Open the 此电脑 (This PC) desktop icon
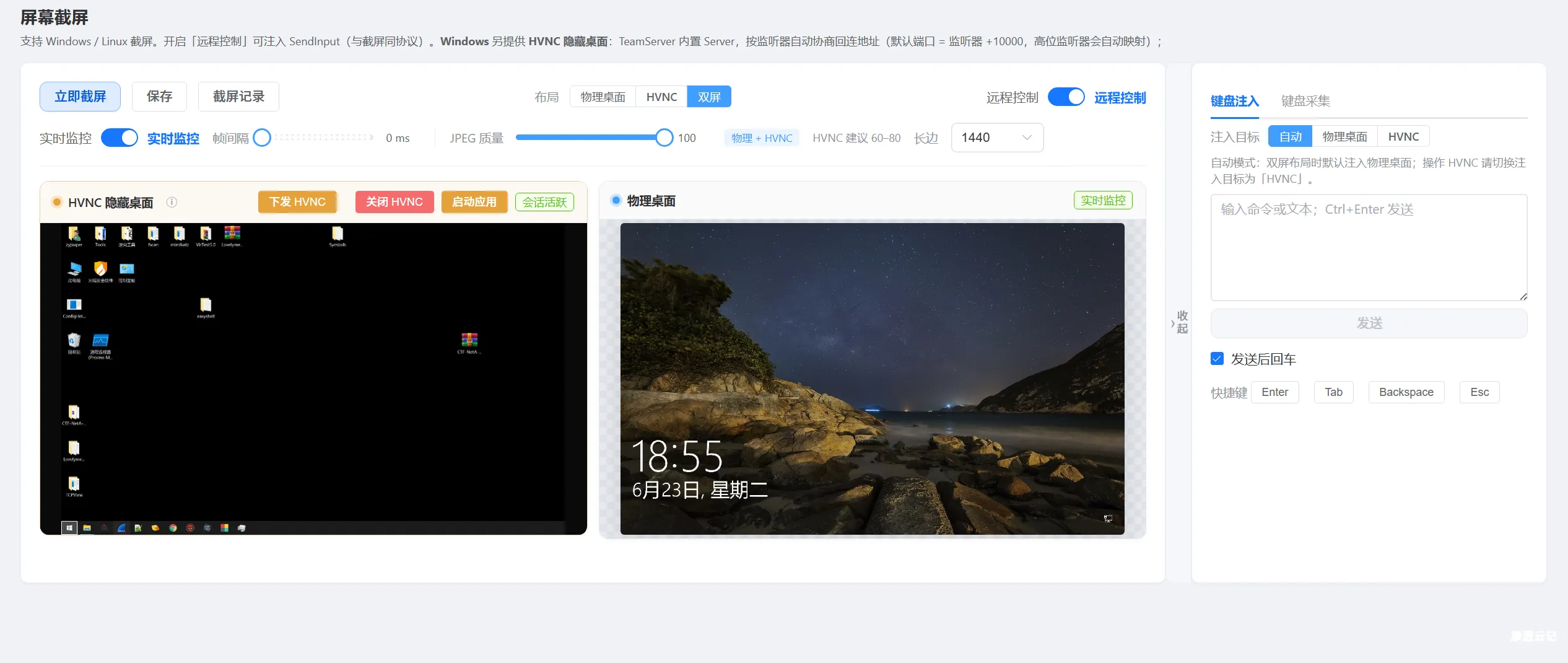The image size is (1568, 663). pos(74,271)
